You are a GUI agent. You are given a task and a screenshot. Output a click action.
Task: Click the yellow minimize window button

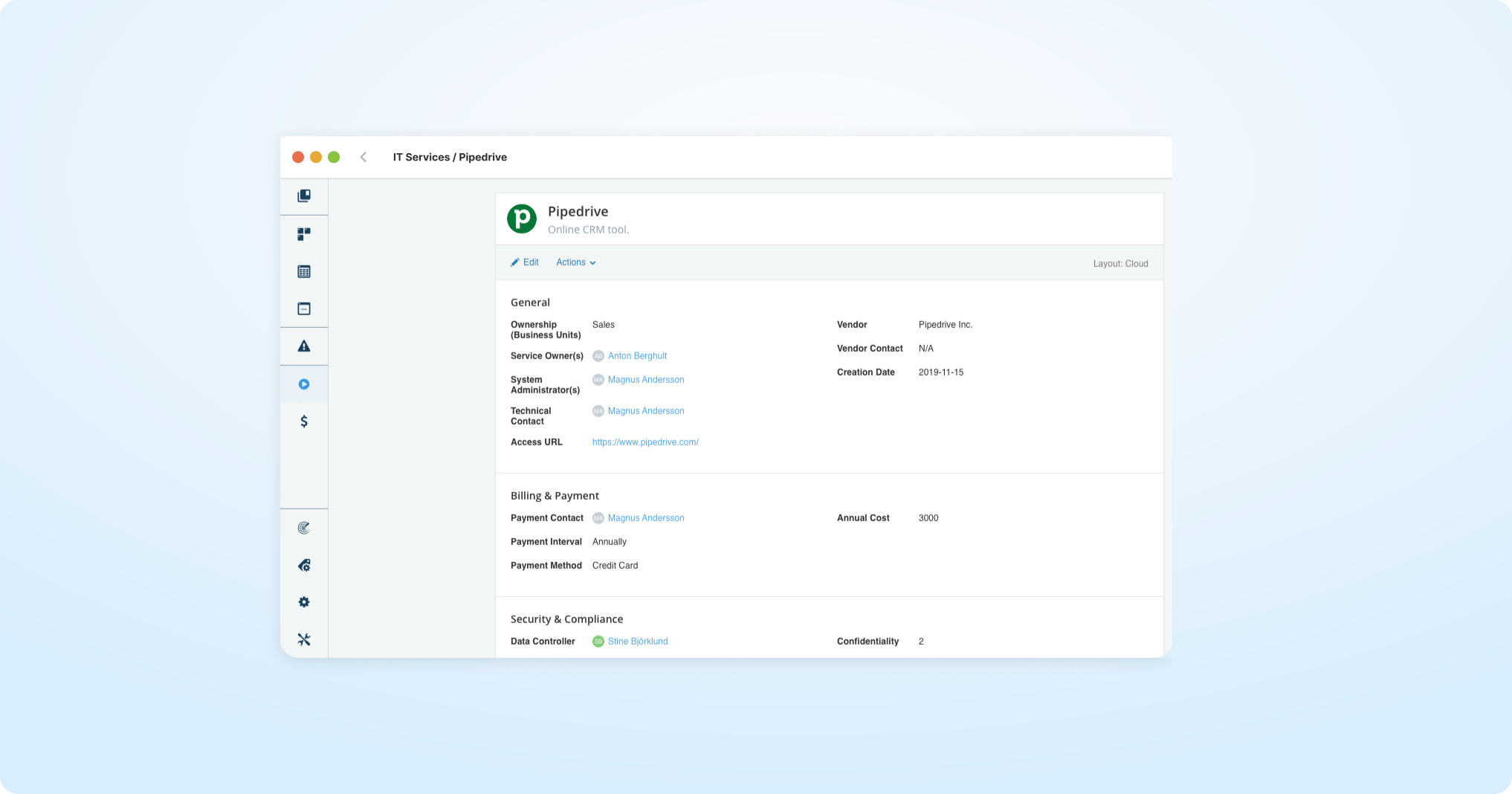tap(316, 157)
